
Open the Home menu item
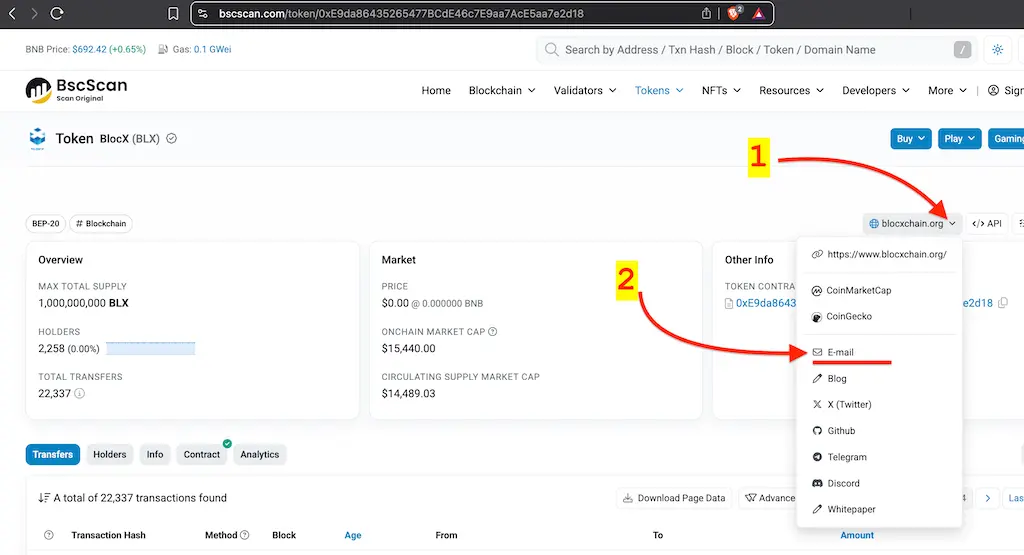tap(436, 91)
